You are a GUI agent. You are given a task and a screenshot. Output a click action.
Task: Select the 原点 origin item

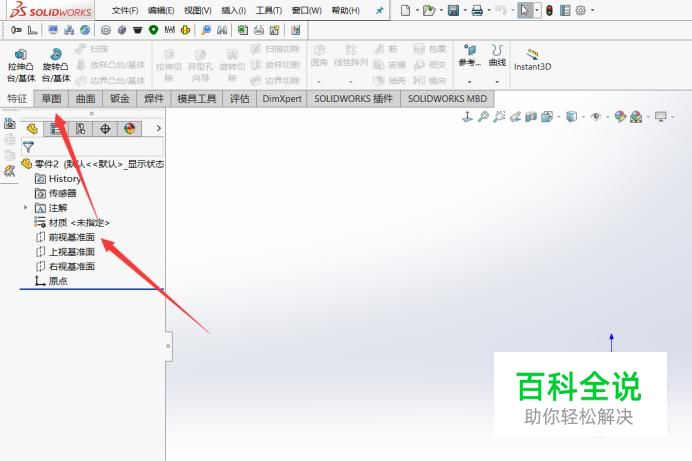[51, 281]
